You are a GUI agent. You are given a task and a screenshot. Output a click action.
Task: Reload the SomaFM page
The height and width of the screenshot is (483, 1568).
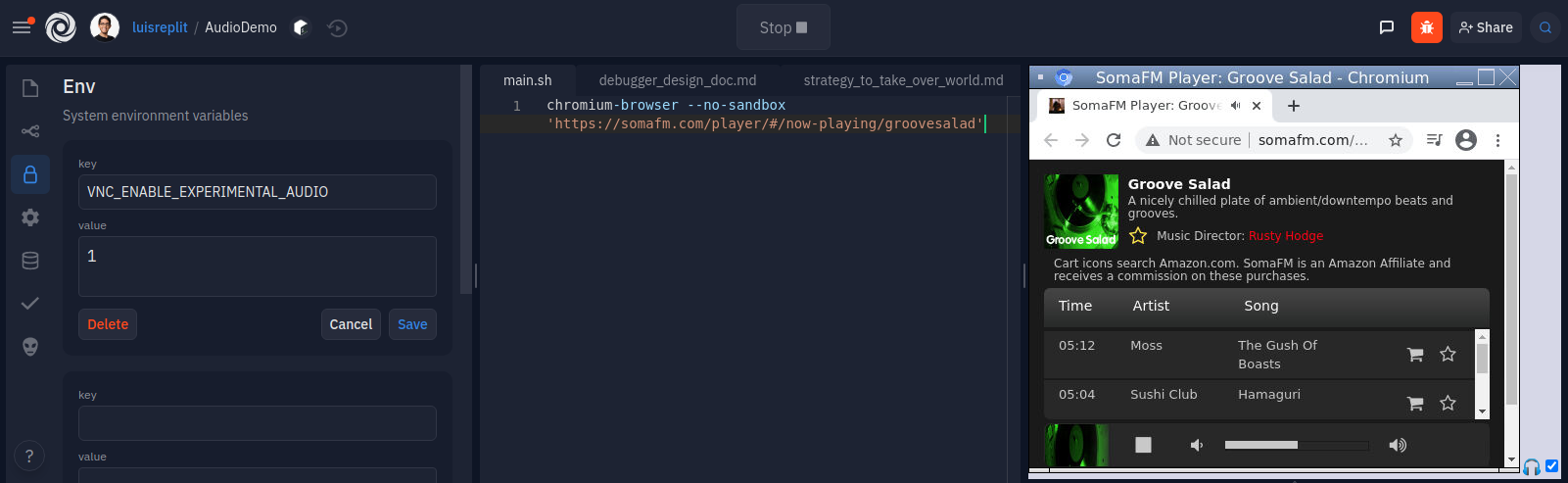1114,140
